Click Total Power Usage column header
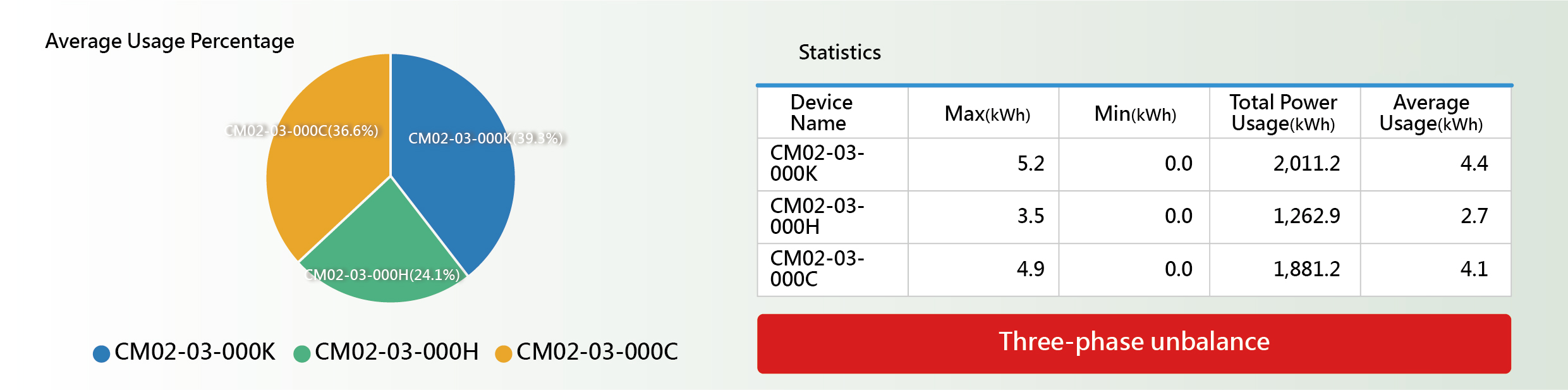 (1283, 113)
